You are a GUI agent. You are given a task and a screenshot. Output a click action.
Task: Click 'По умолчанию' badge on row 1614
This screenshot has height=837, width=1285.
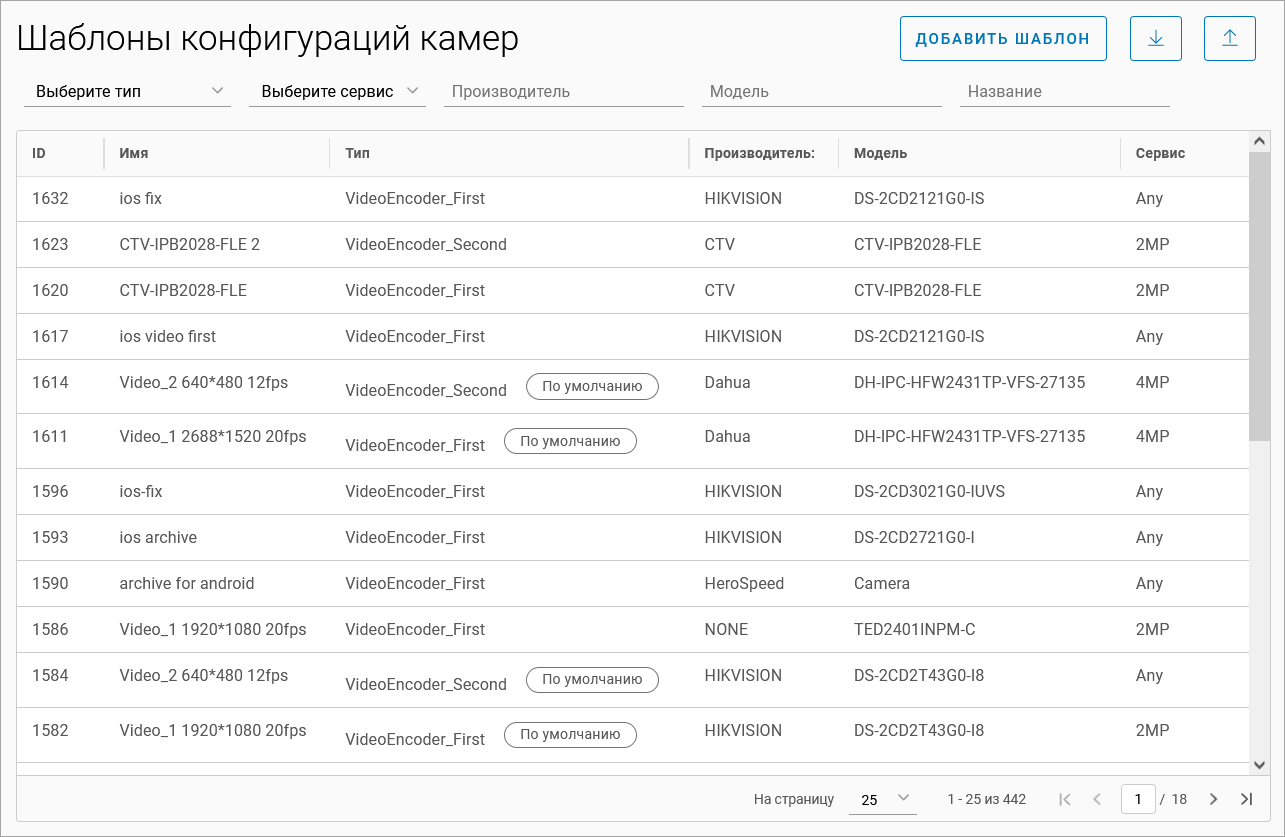(x=592, y=386)
